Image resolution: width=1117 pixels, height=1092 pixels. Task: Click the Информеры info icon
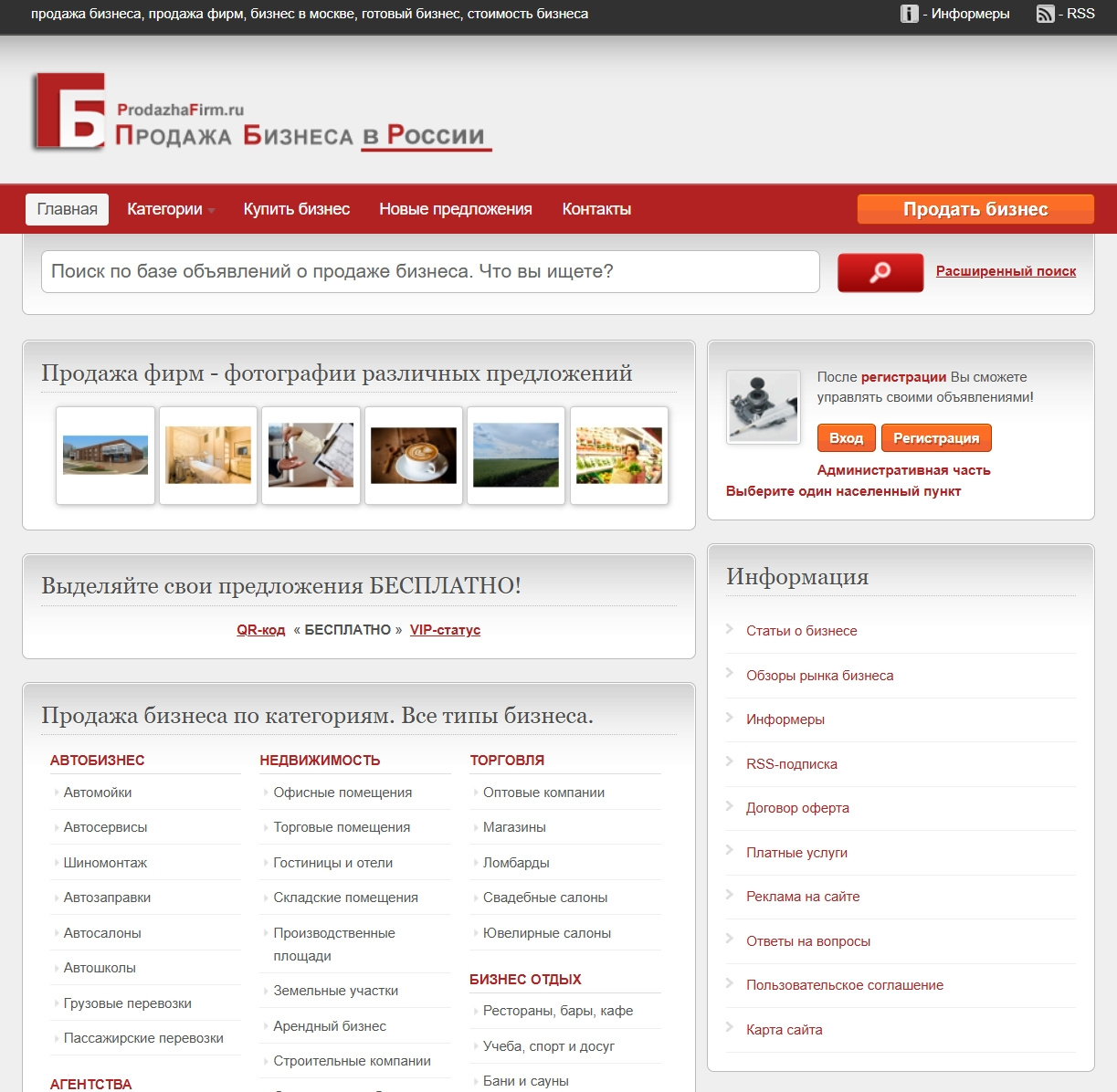pos(910,14)
